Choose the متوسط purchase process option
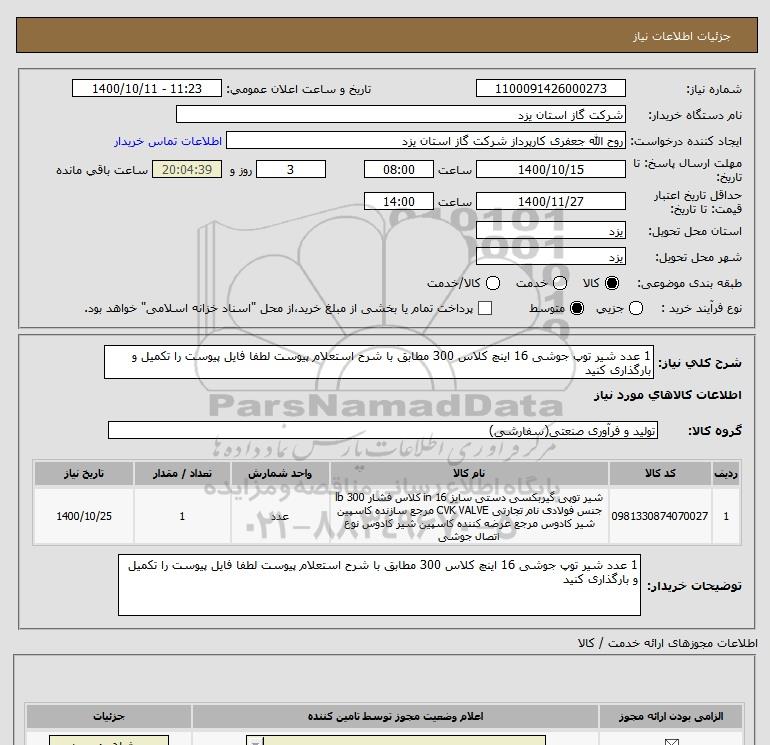Image resolution: width=770 pixels, height=745 pixels. tap(577, 308)
